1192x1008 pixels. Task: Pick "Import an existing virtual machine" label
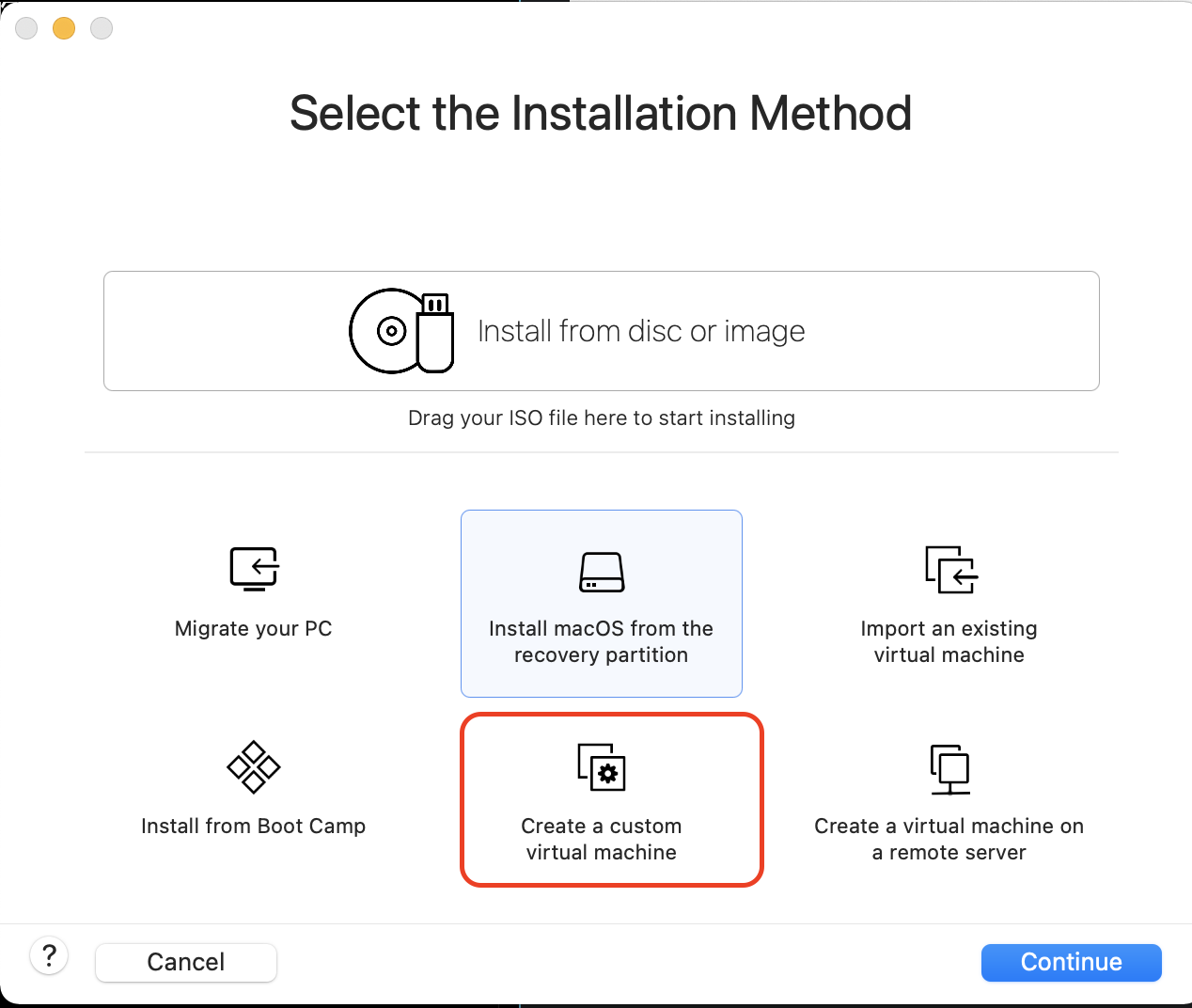(x=949, y=641)
